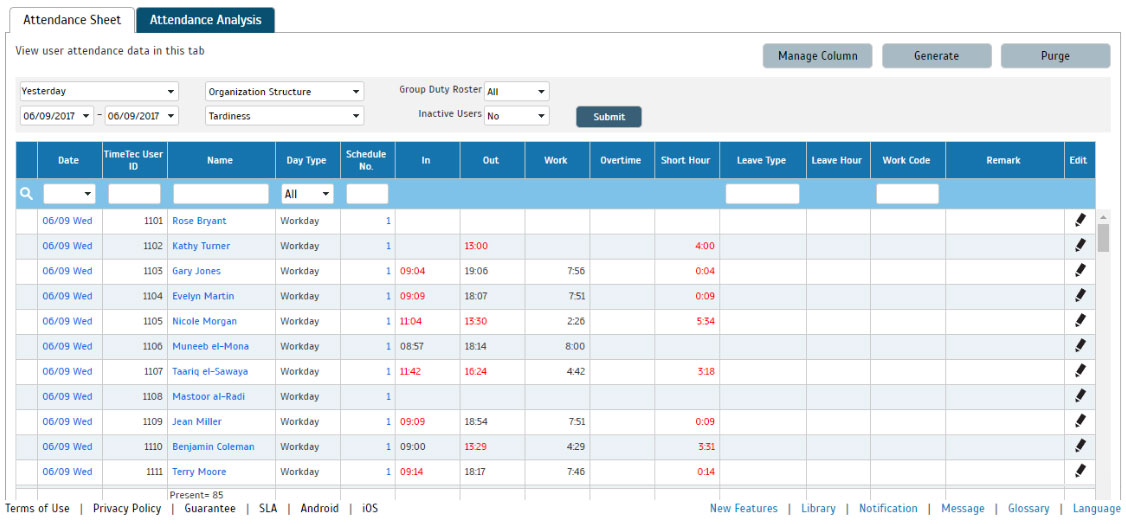The image size is (1126, 524).
Task: Click the Generate button
Action: point(936,56)
